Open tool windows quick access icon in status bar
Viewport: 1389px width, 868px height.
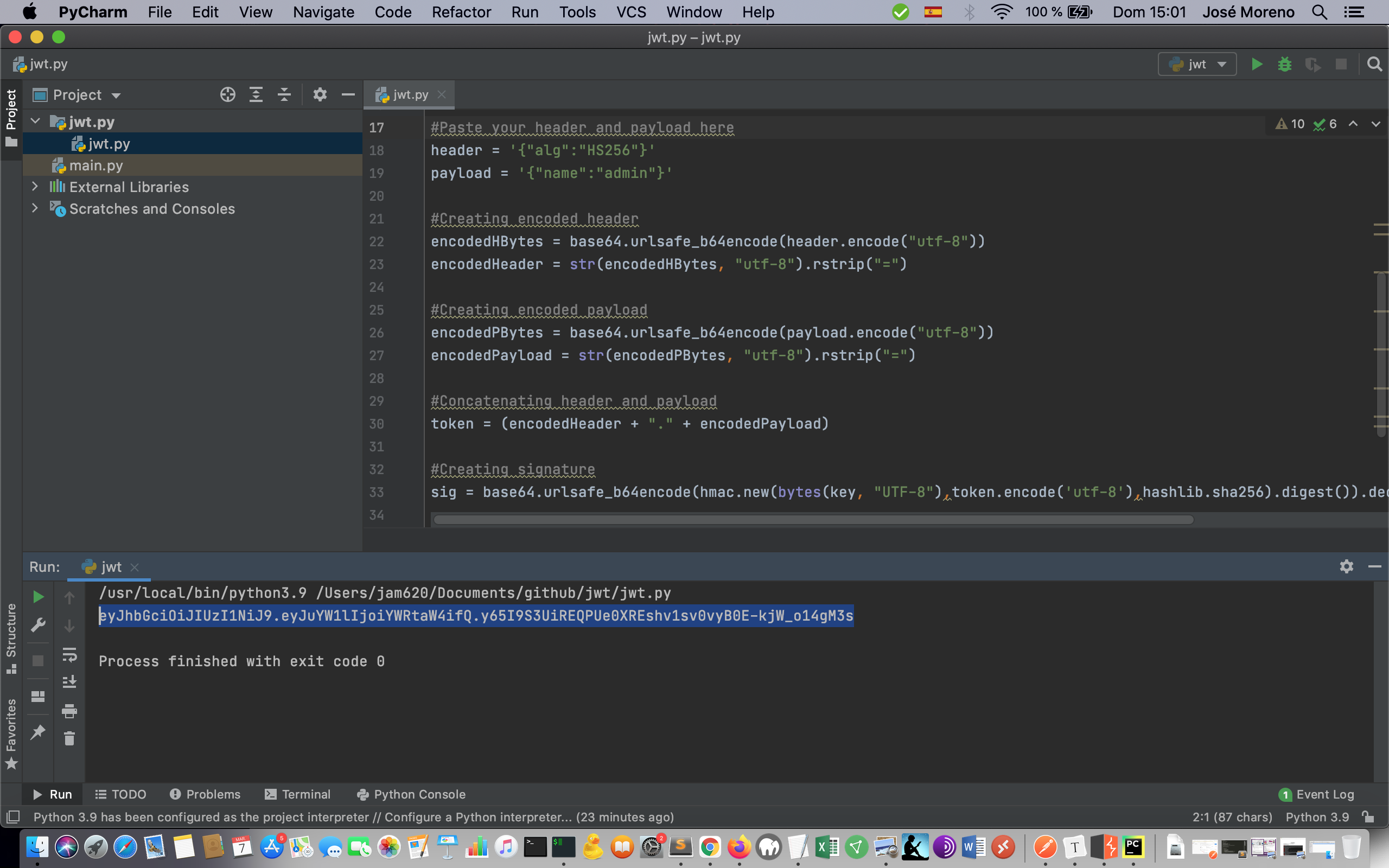(x=12, y=817)
